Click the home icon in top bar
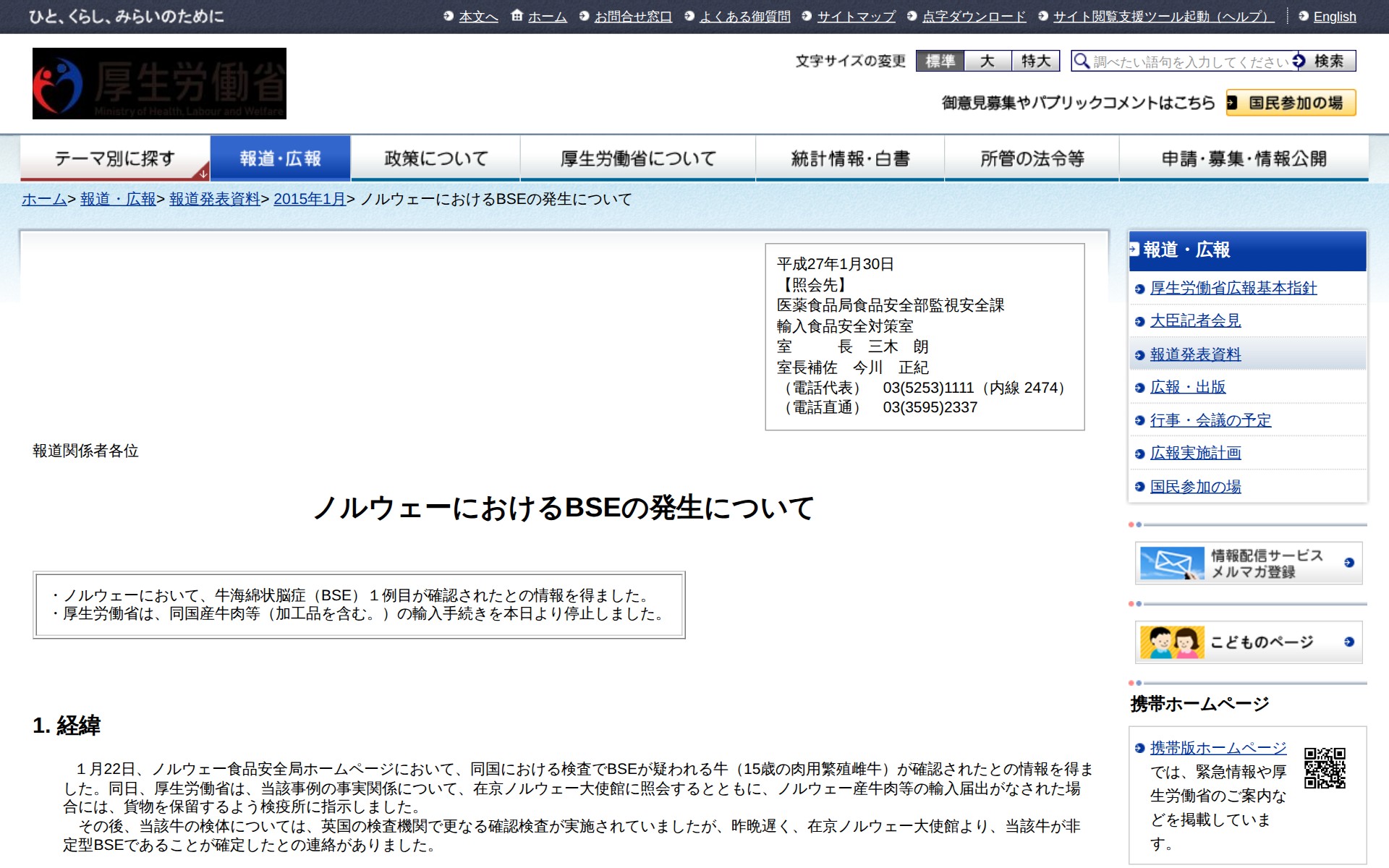The height and width of the screenshot is (868, 1389). [517, 15]
